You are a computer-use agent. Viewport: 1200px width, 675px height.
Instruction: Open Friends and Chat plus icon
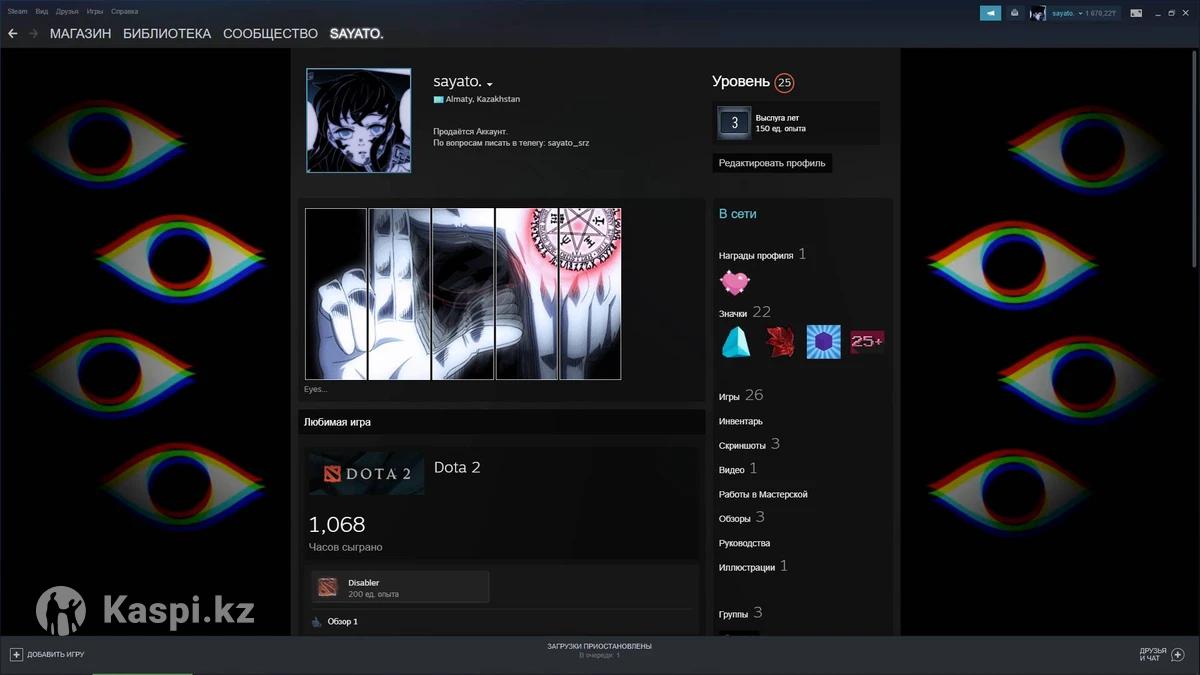click(x=1177, y=654)
